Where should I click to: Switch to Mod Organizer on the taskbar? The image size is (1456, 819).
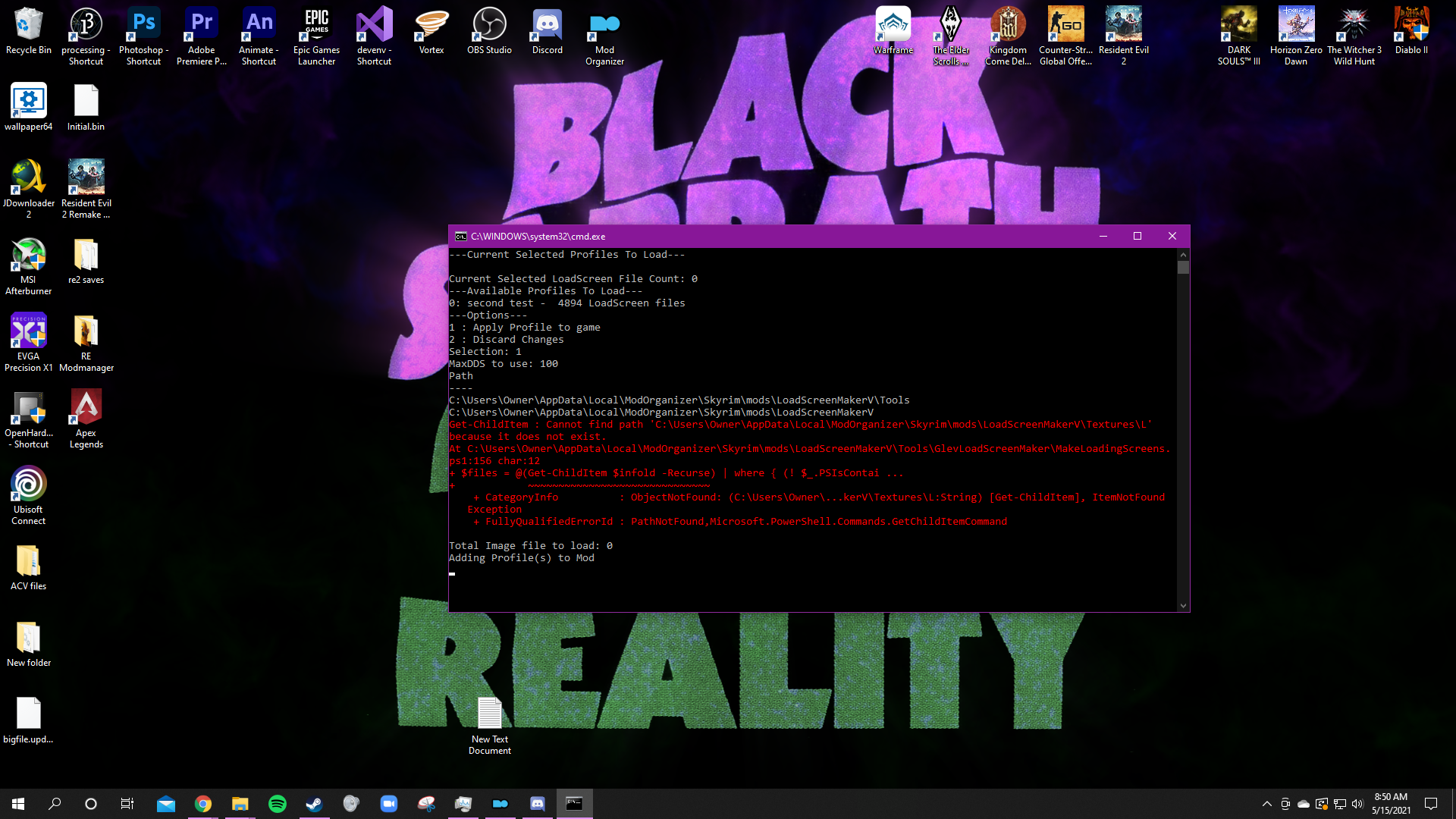click(x=500, y=804)
